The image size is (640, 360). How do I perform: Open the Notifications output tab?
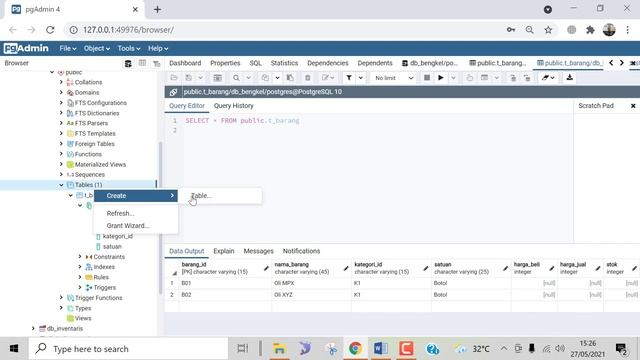301,251
